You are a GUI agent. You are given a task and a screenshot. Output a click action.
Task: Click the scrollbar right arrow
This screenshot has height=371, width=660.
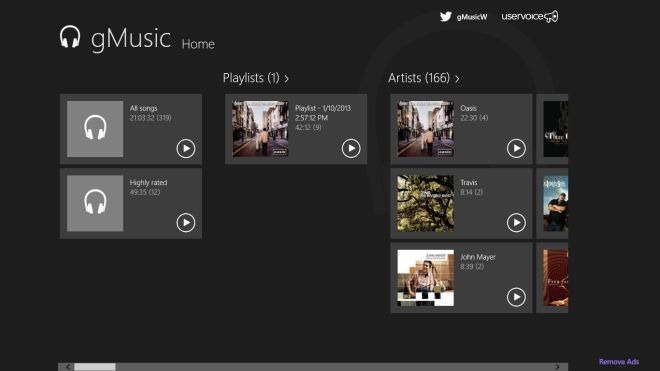tap(558, 367)
